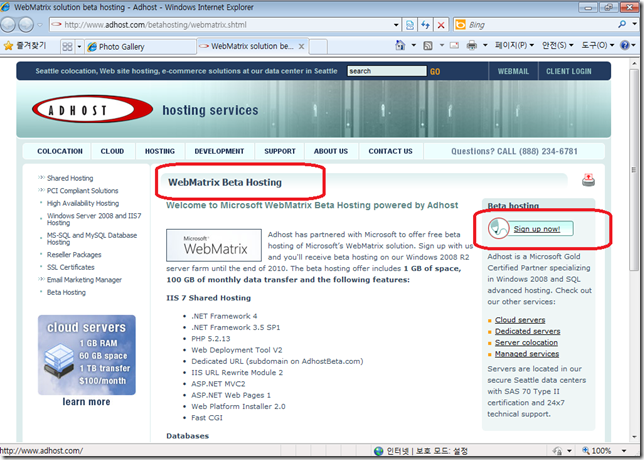Open Beta Hosting sidebar link
Viewport: 644px width, 460px height.
(66, 292)
